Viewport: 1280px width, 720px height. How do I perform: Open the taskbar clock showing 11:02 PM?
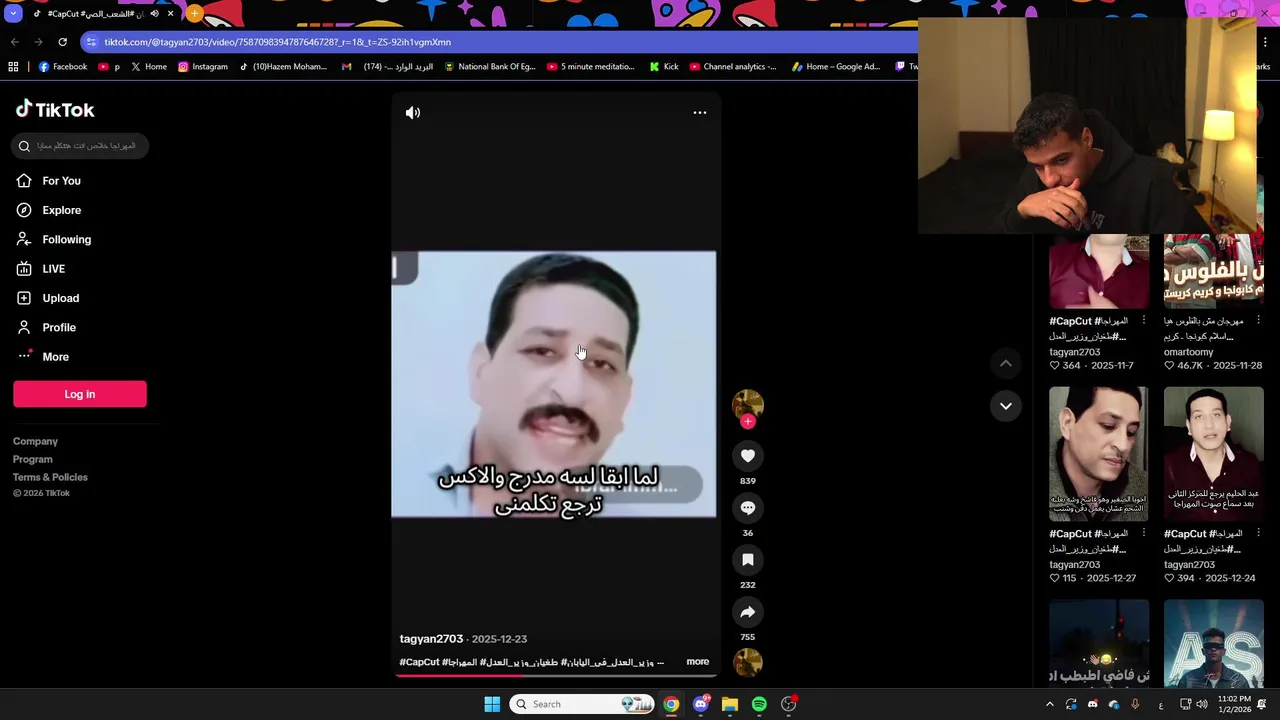click(1235, 704)
